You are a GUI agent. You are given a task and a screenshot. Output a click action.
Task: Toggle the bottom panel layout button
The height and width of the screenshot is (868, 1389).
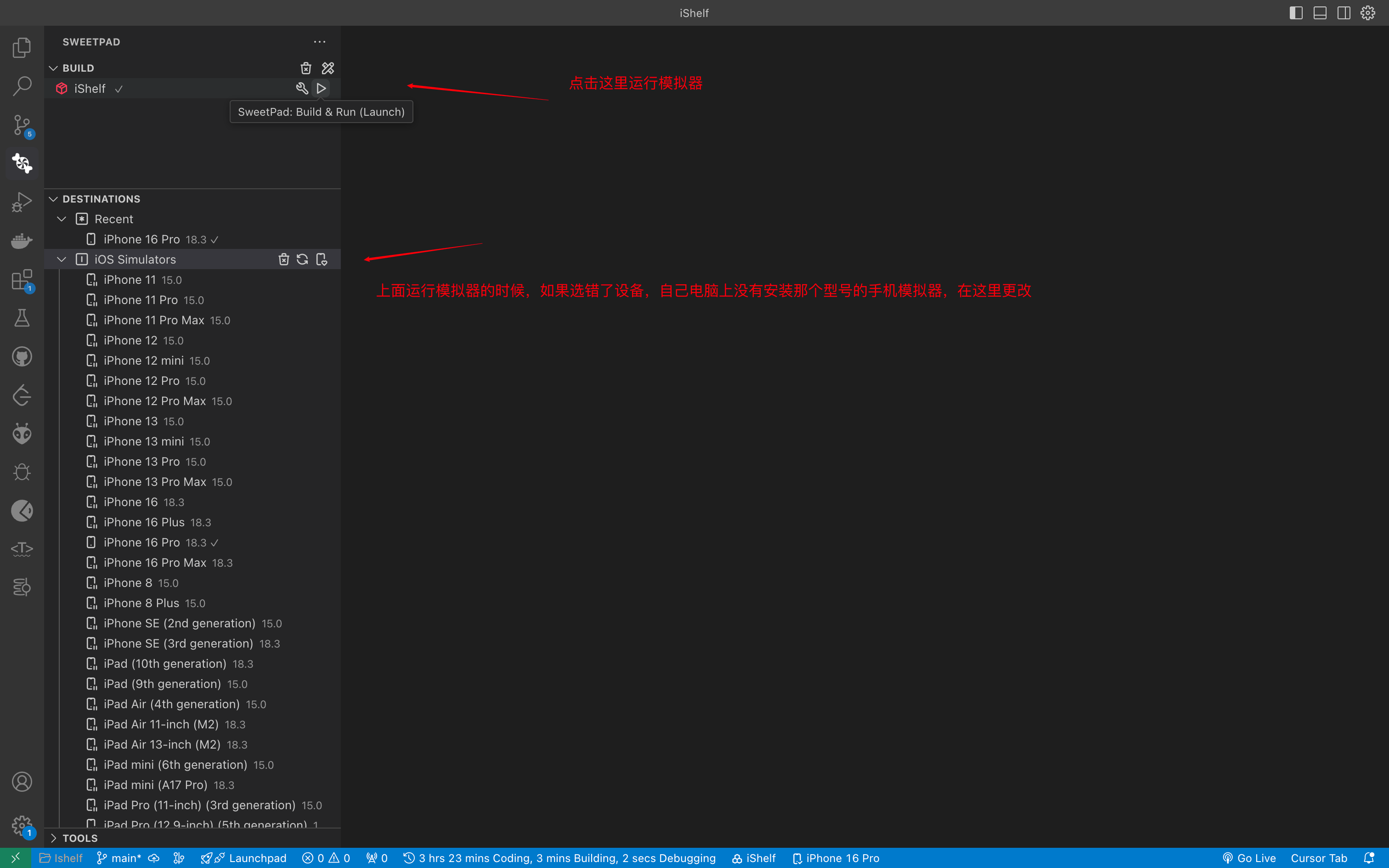[1320, 13]
